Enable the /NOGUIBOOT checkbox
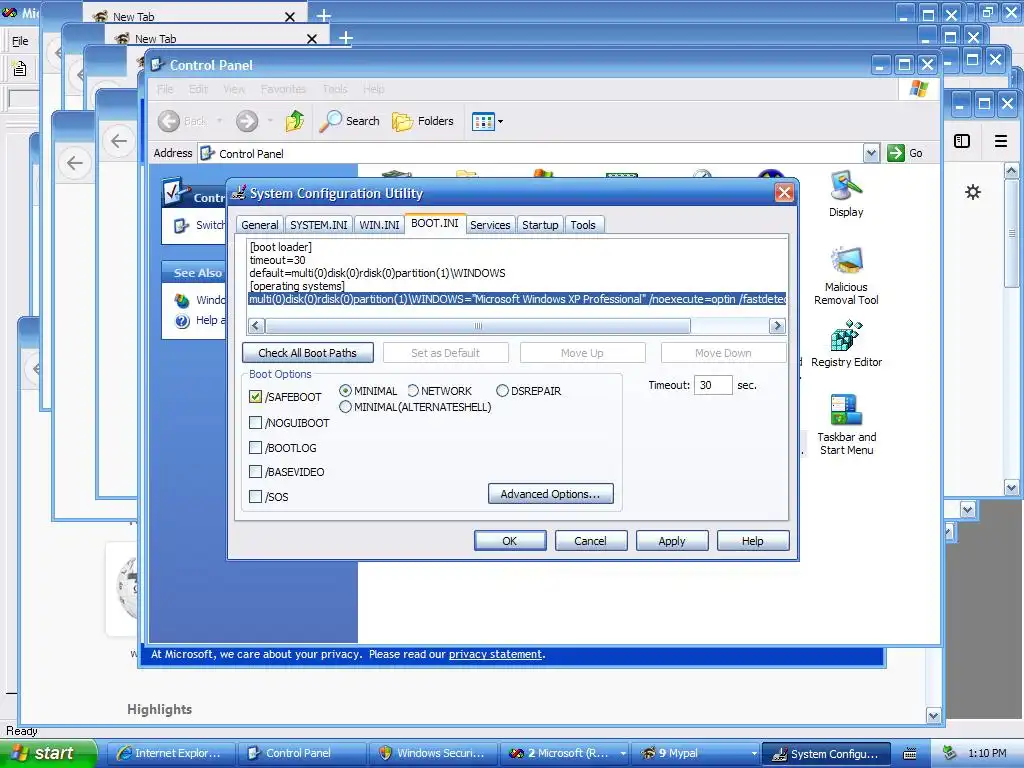The image size is (1024, 768). (x=255, y=423)
